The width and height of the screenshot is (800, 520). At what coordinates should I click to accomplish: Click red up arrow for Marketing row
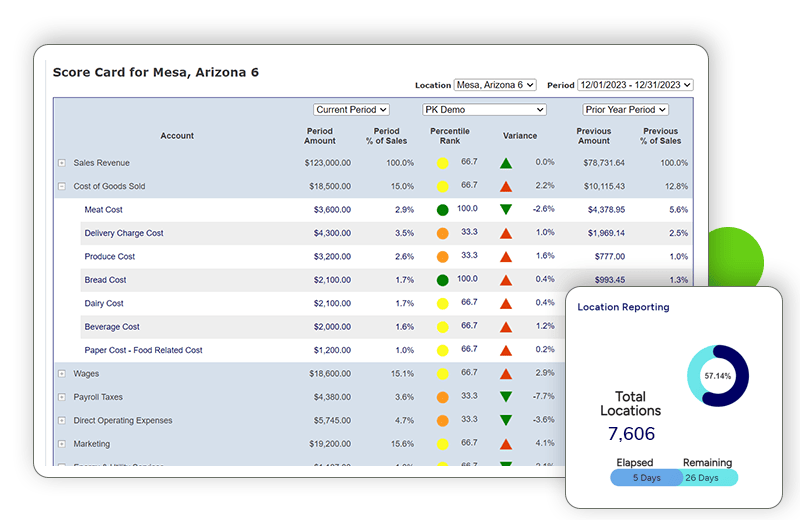coord(506,444)
